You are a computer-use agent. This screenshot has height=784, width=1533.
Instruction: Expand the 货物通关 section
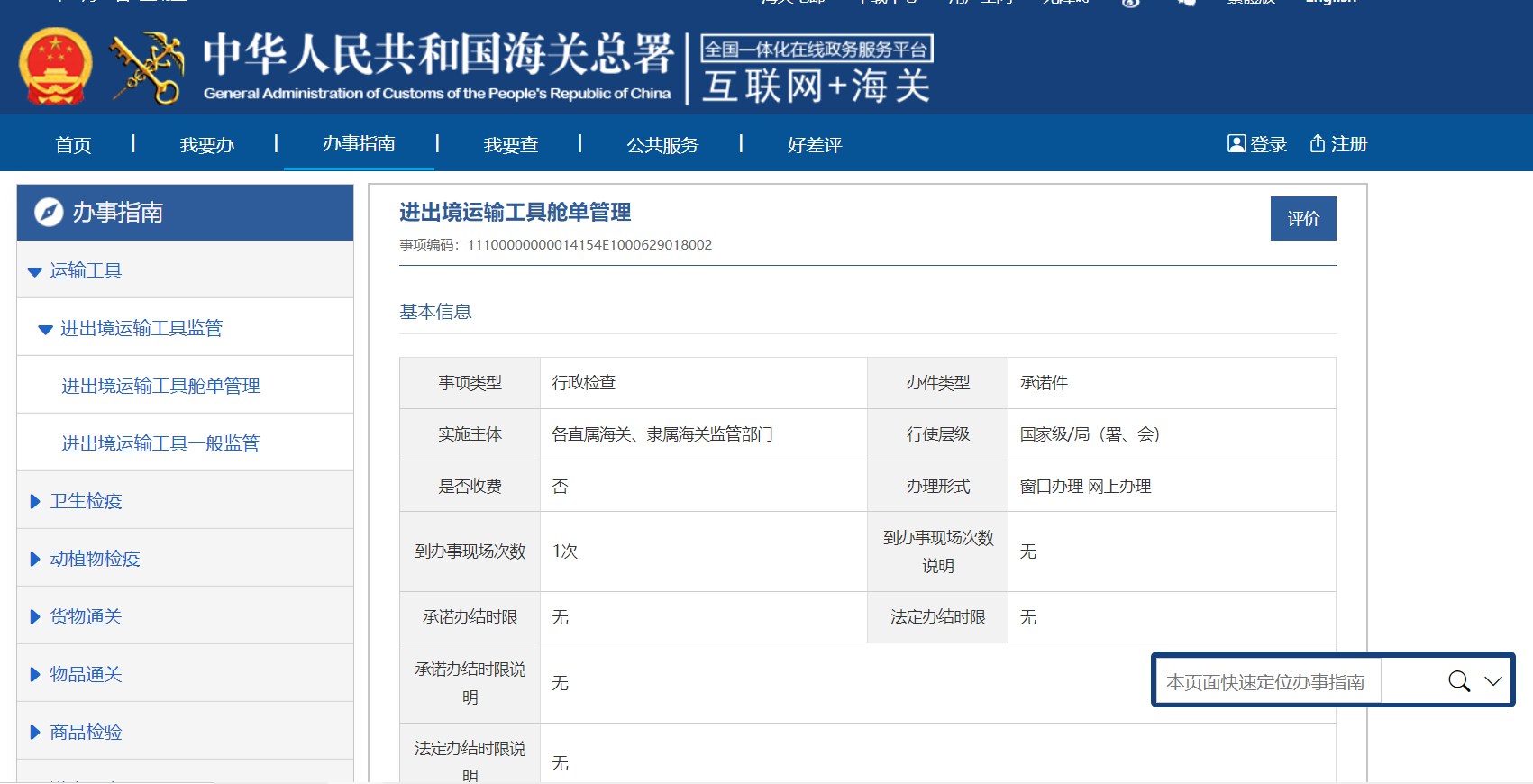click(x=35, y=616)
